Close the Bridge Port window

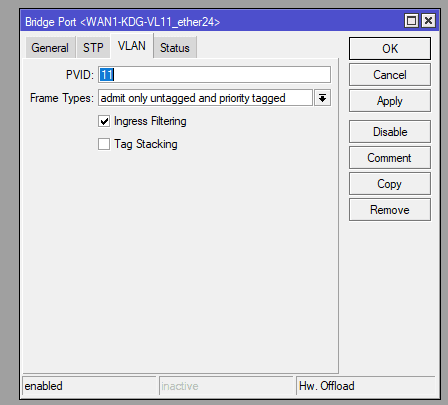click(x=428, y=21)
